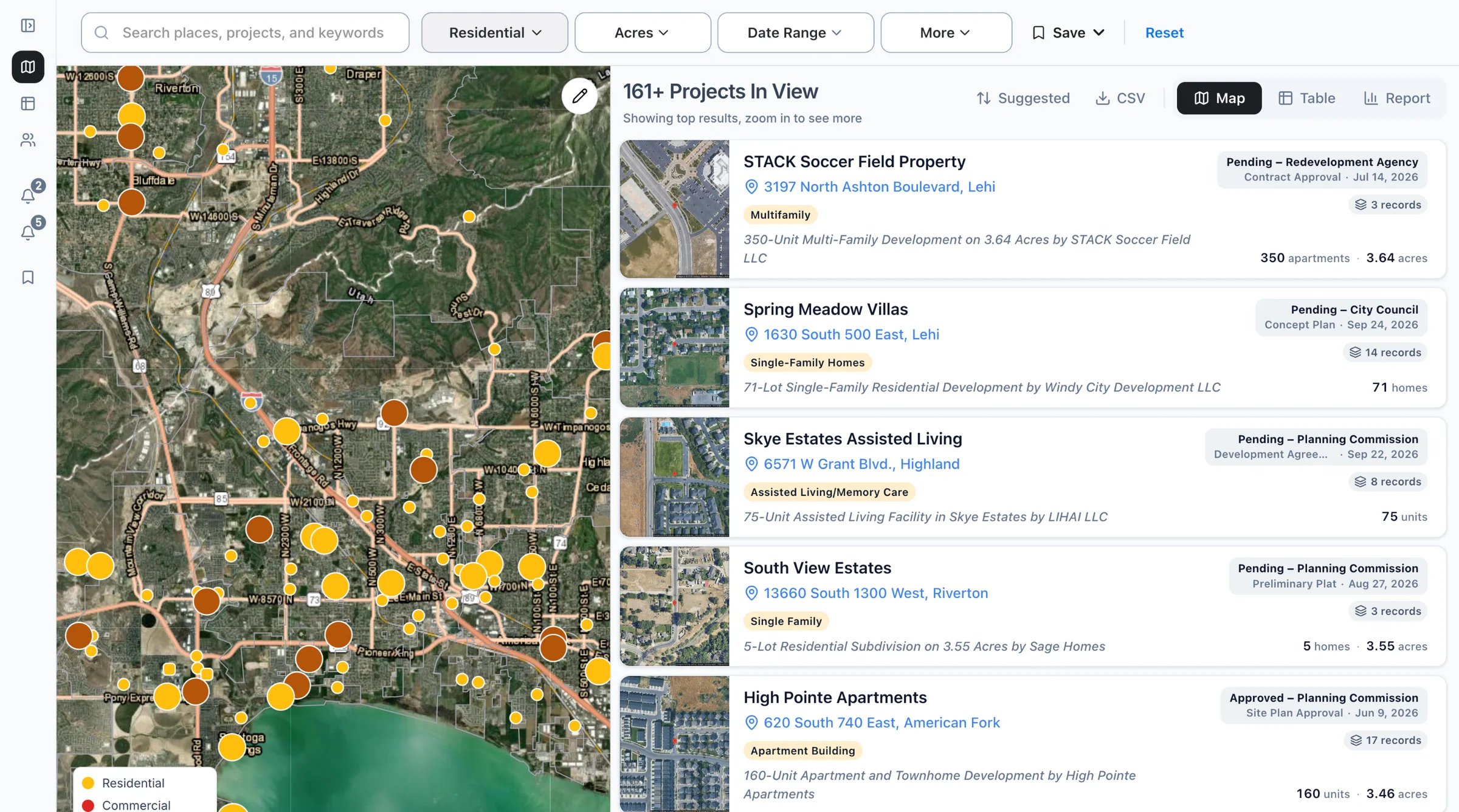Open the table layout sidebar icon
The image size is (1459, 812).
[x=28, y=104]
